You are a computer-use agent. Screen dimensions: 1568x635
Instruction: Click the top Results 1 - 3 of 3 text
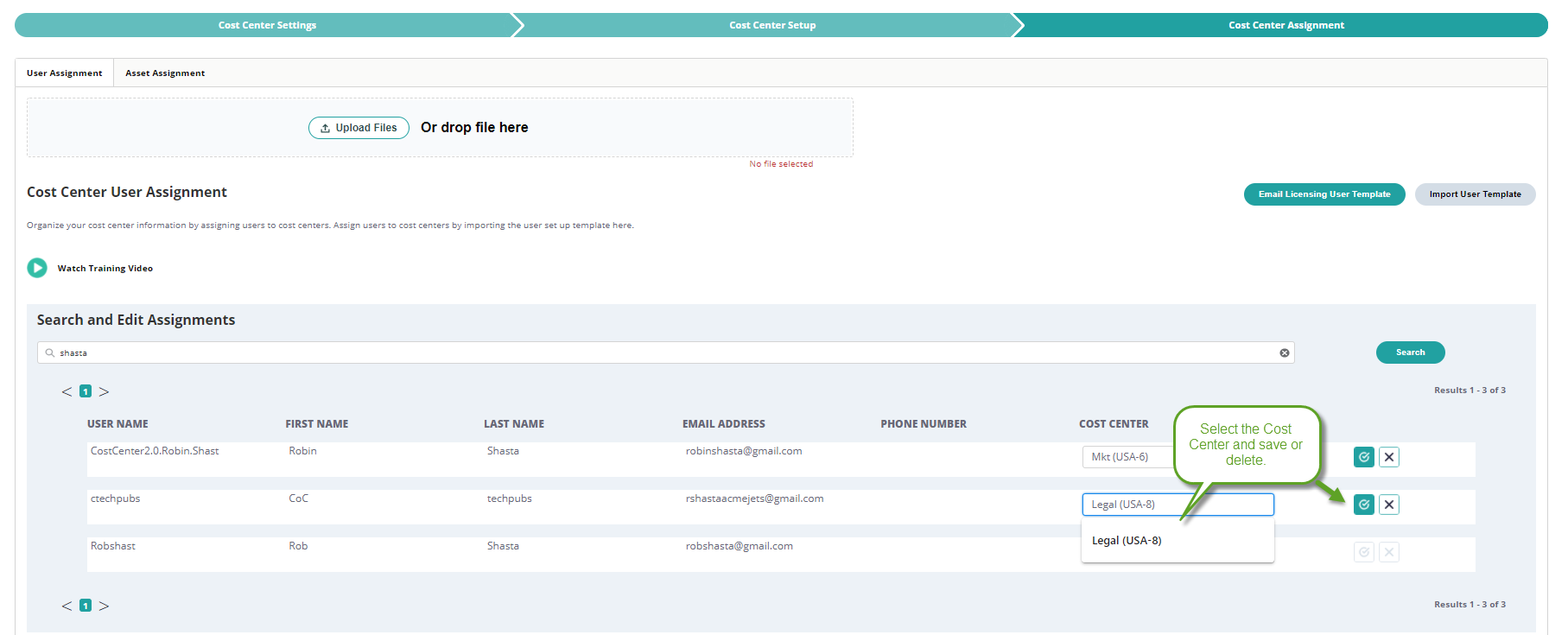point(1470,391)
